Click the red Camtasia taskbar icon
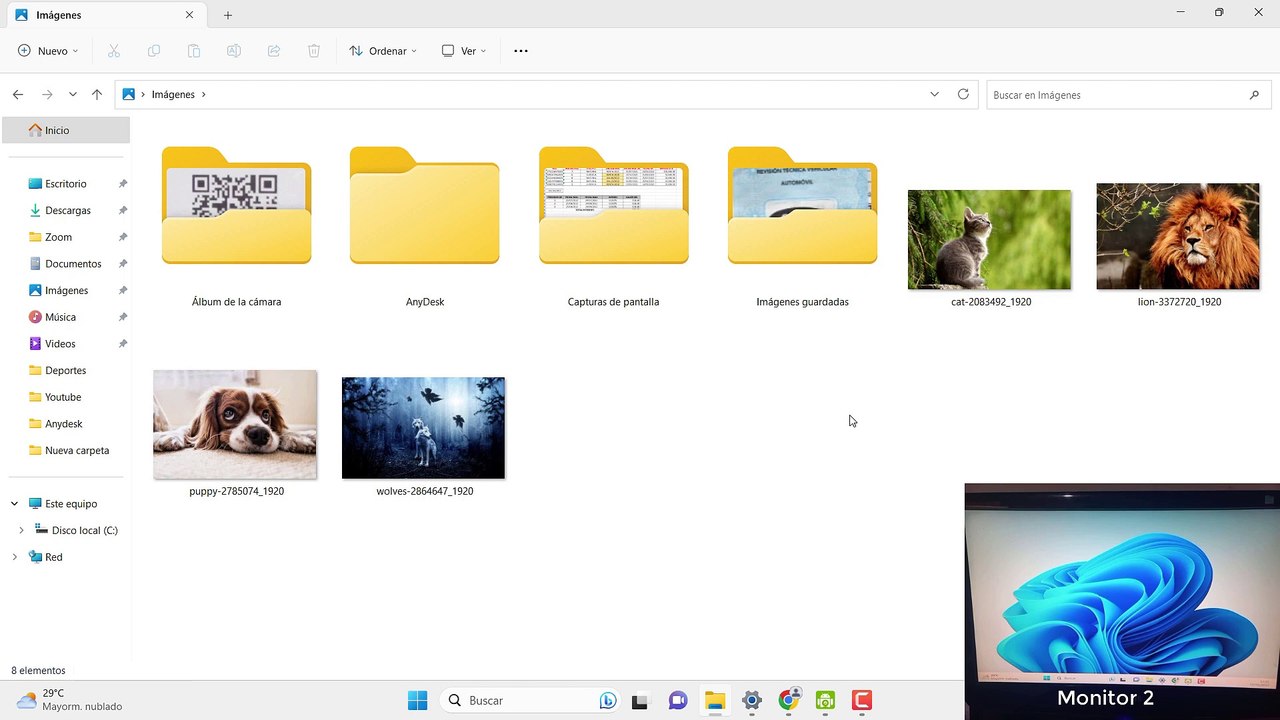 tap(862, 700)
